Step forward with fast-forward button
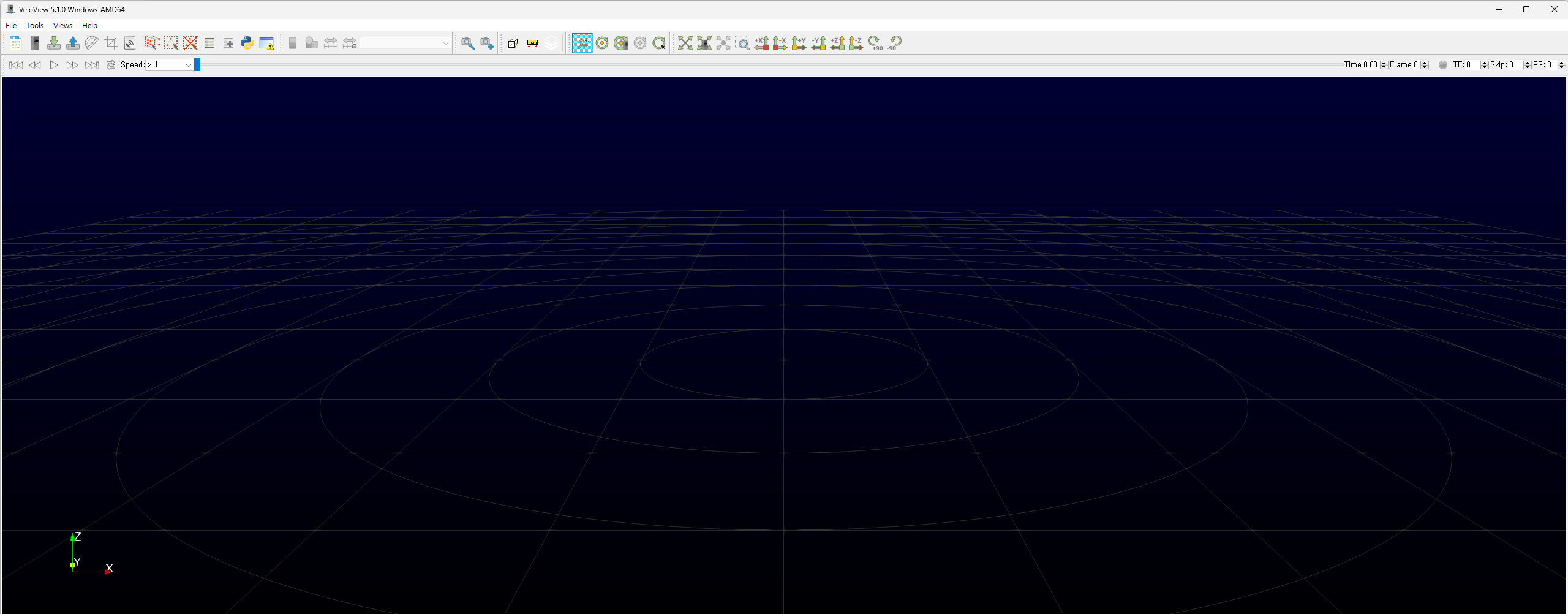 tap(72, 65)
